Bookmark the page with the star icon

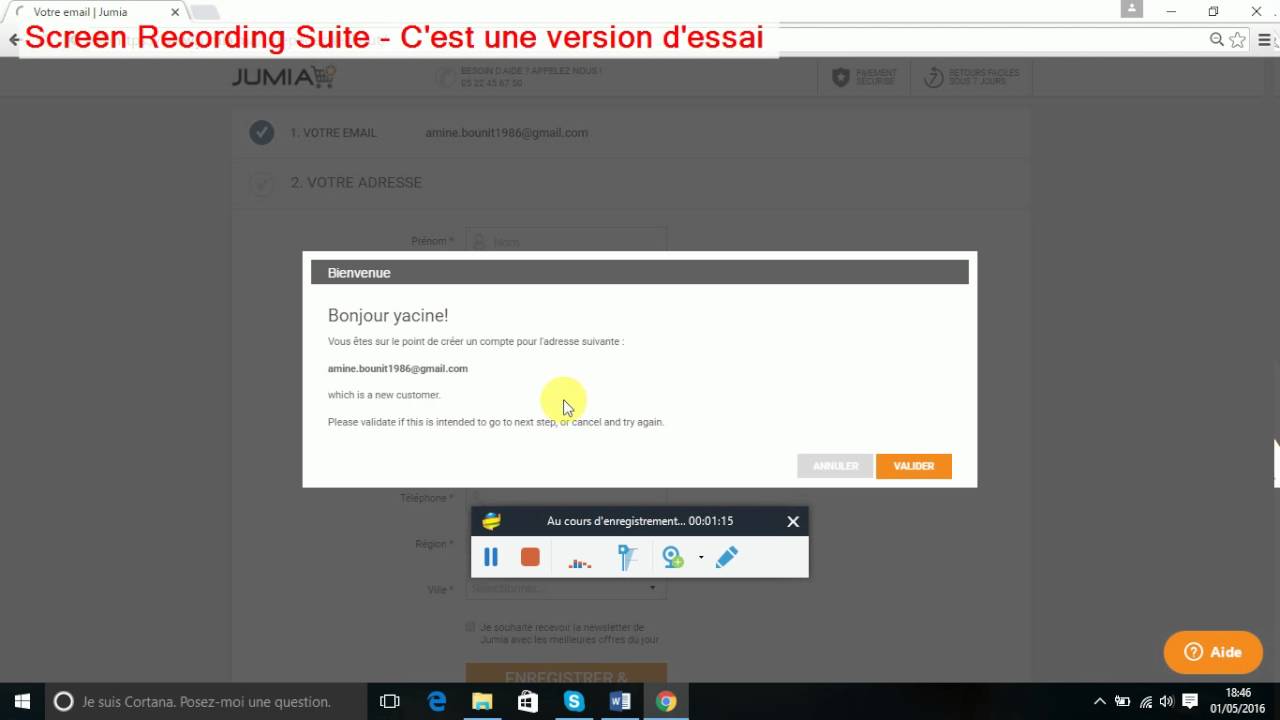pos(1238,40)
